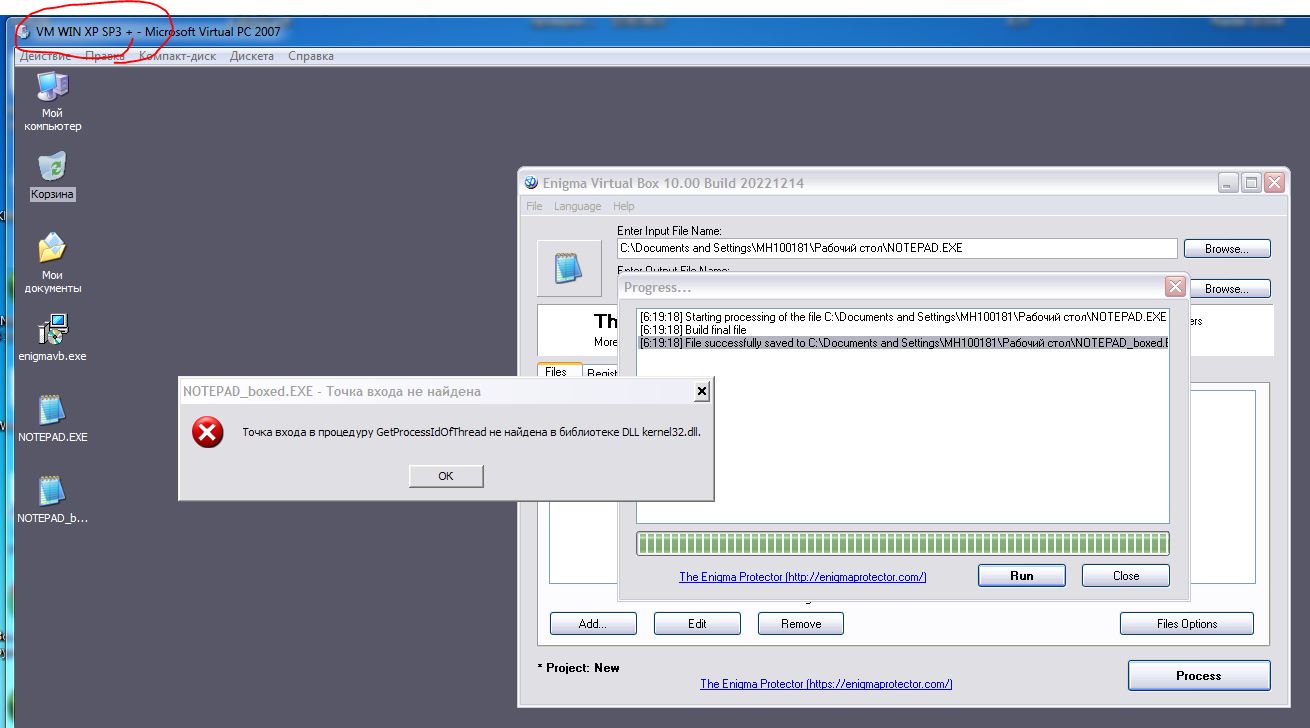This screenshot has height=728, width=1310.
Task: Click the Virtual PC title bar icon
Action: [24, 31]
